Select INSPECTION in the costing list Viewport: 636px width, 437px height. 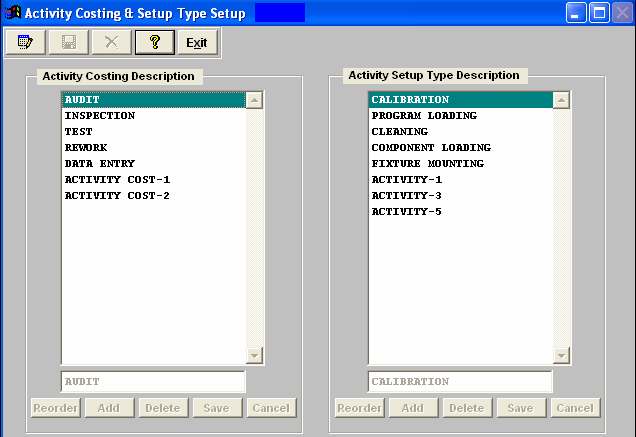(154, 116)
